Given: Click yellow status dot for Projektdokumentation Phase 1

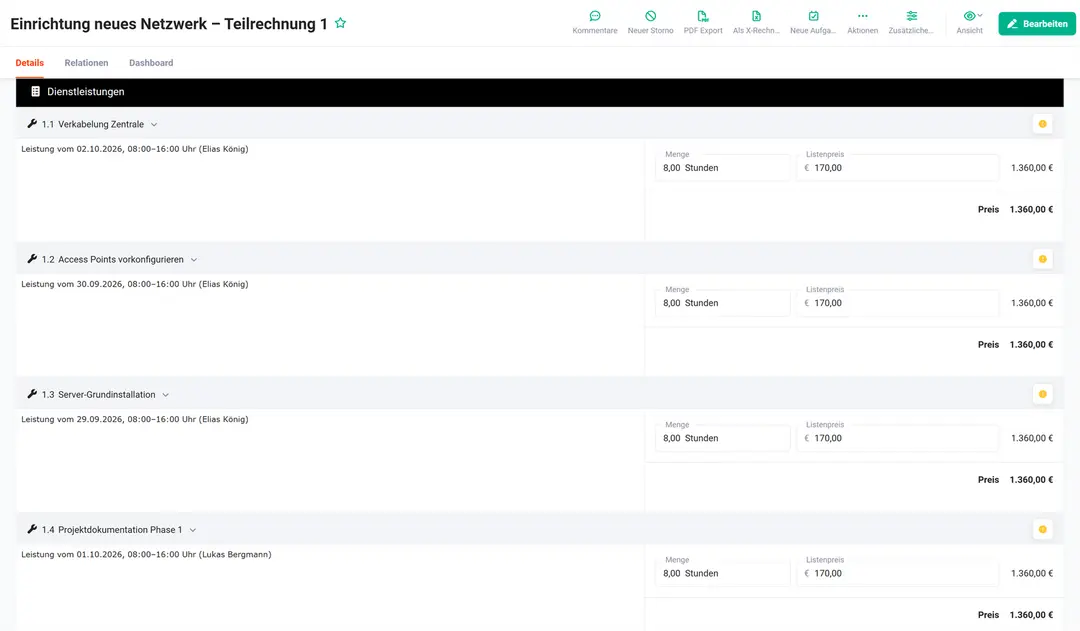Looking at the screenshot, I should point(1042,529).
